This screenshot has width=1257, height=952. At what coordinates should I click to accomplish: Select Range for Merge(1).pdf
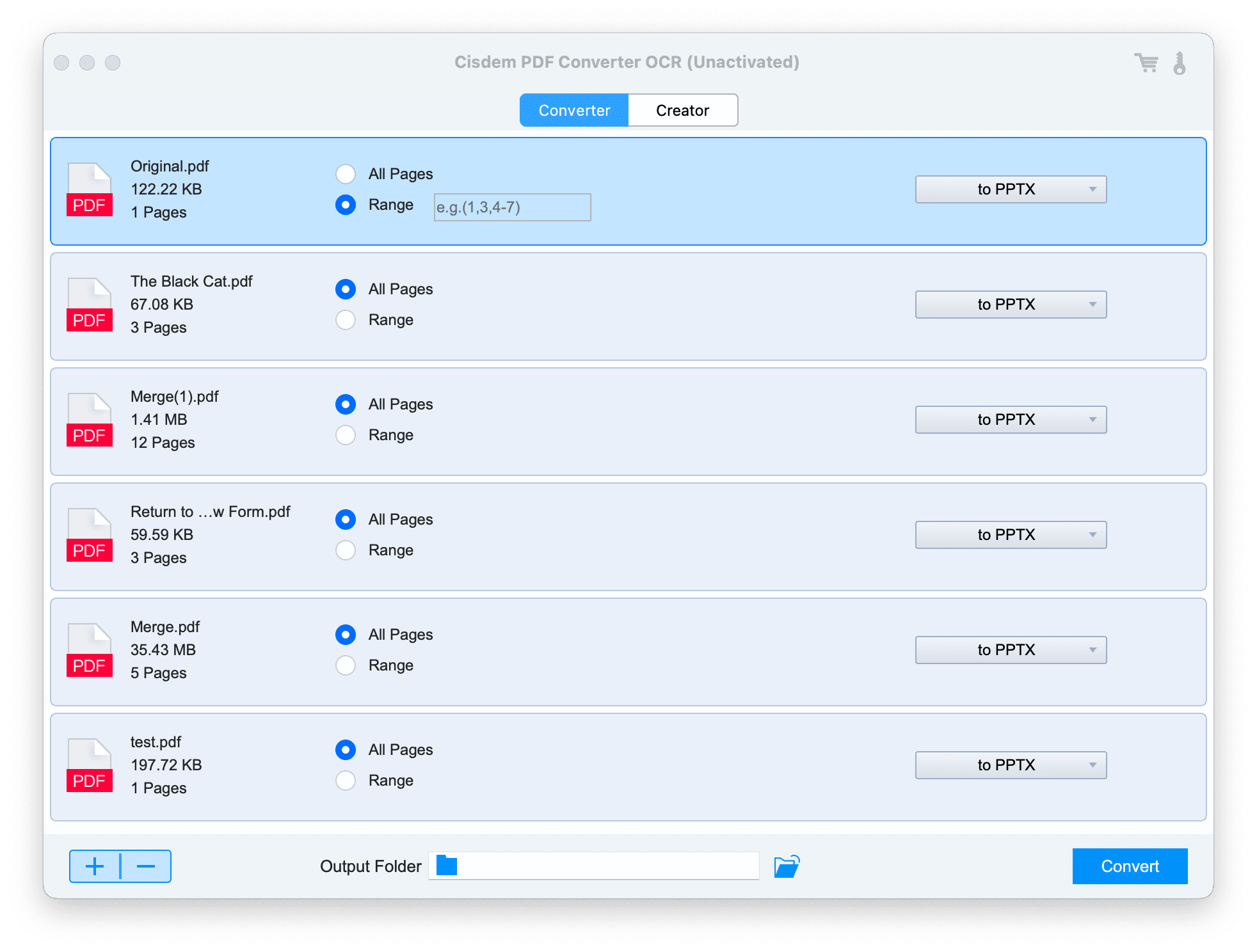(x=346, y=435)
